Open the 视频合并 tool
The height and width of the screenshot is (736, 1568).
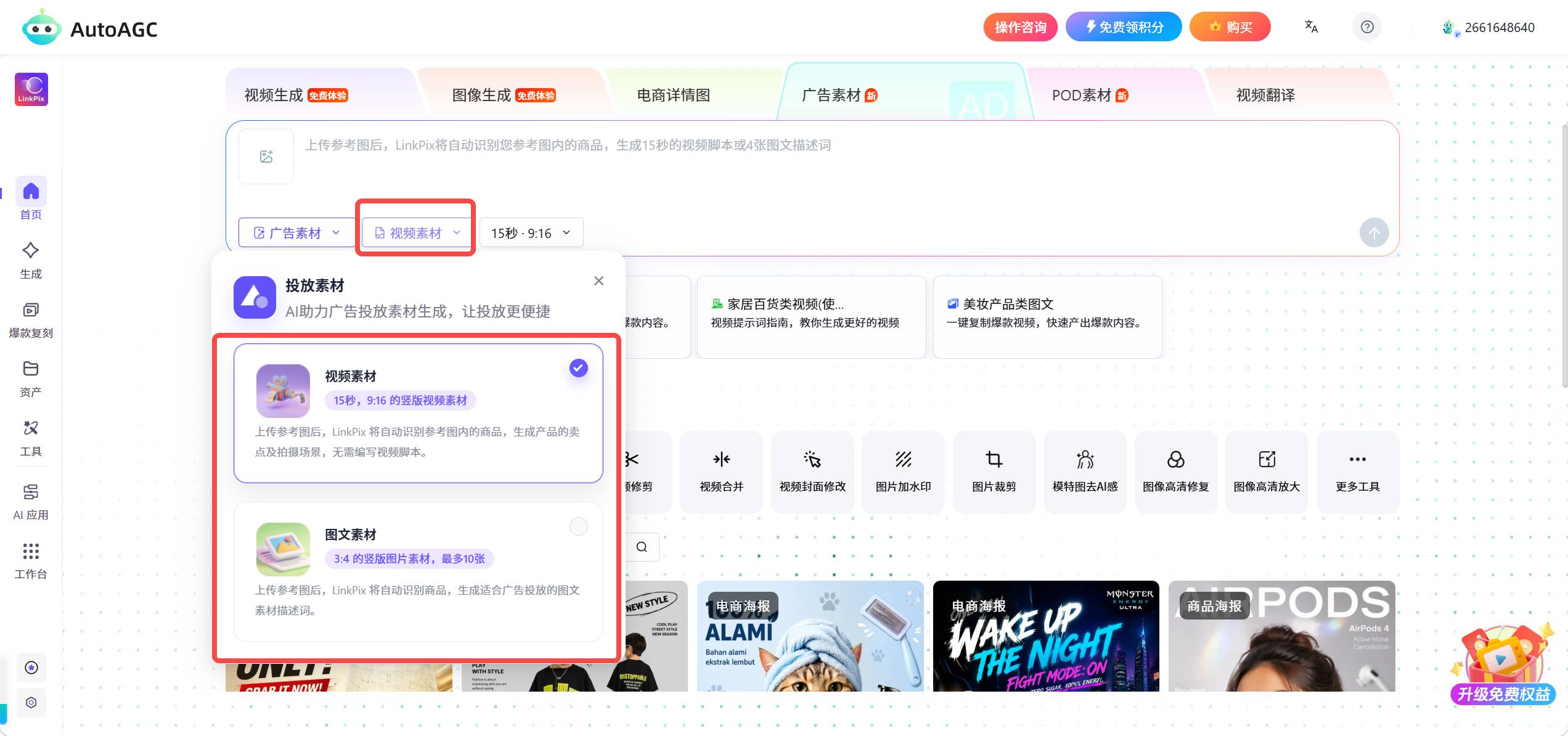click(x=721, y=472)
